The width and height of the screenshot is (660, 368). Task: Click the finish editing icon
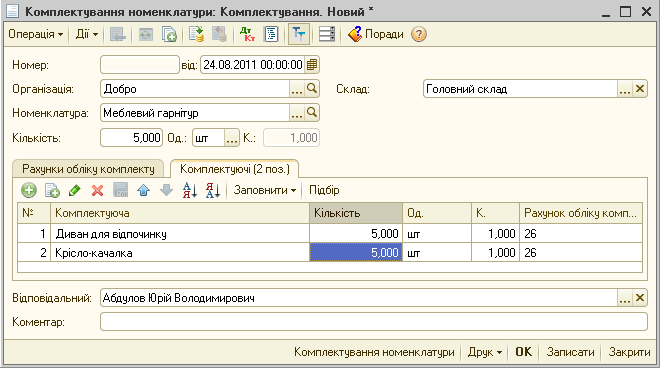120,190
